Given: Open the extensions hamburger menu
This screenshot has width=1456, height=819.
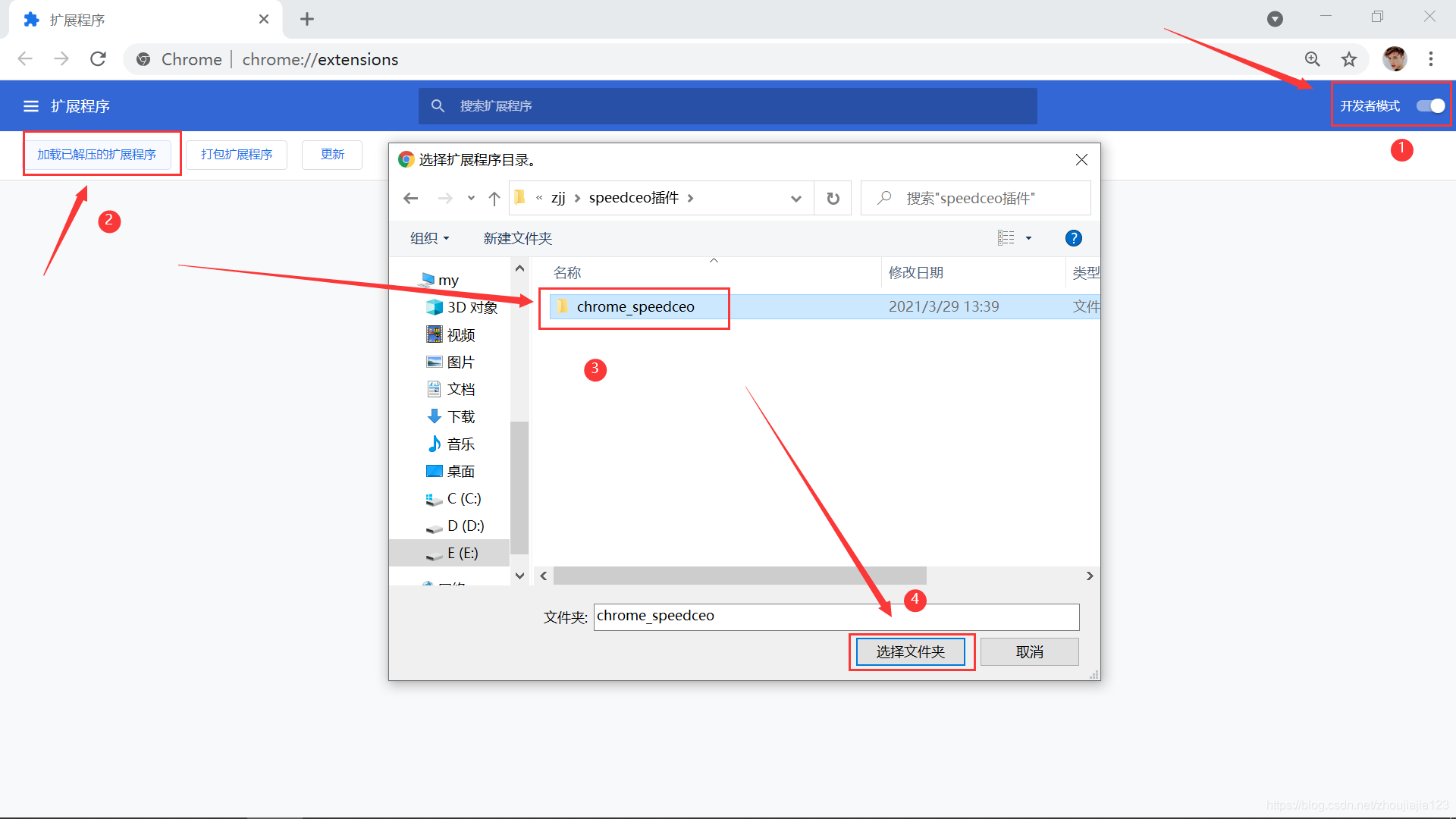Looking at the screenshot, I should tap(31, 106).
